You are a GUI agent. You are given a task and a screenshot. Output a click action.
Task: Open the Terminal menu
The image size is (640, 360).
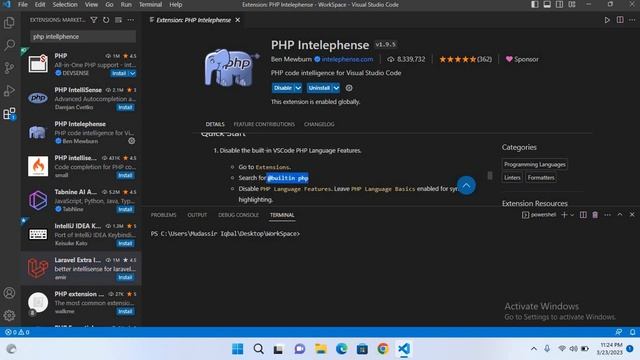(x=150, y=4)
